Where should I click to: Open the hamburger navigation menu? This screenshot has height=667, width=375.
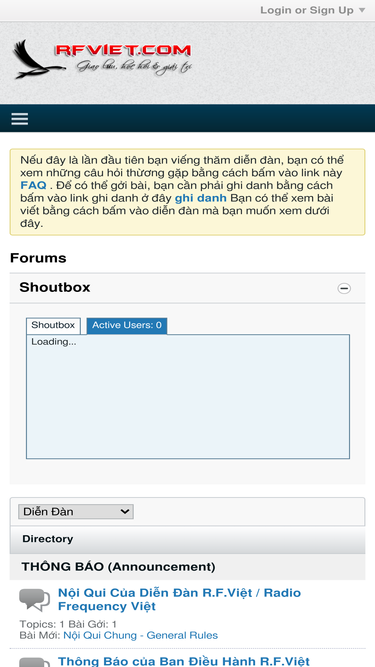coord(20,119)
